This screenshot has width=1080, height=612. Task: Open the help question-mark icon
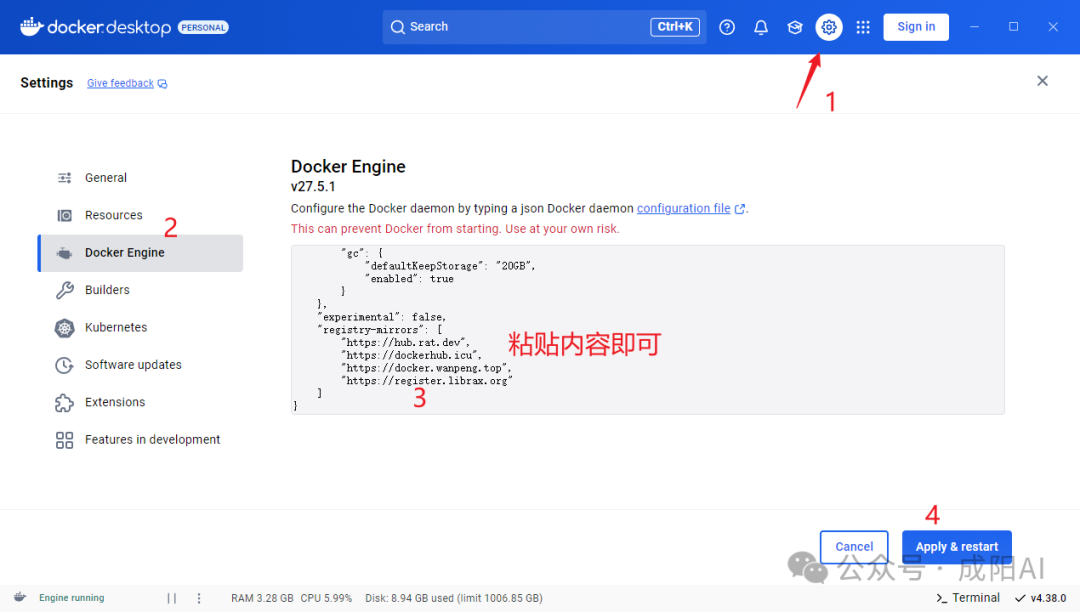pyautogui.click(x=727, y=27)
